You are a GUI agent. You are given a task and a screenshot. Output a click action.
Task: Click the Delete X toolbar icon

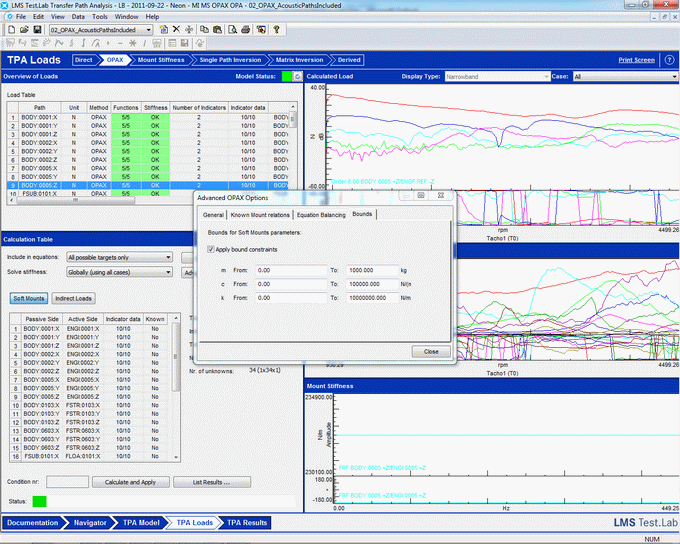pyautogui.click(x=176, y=30)
